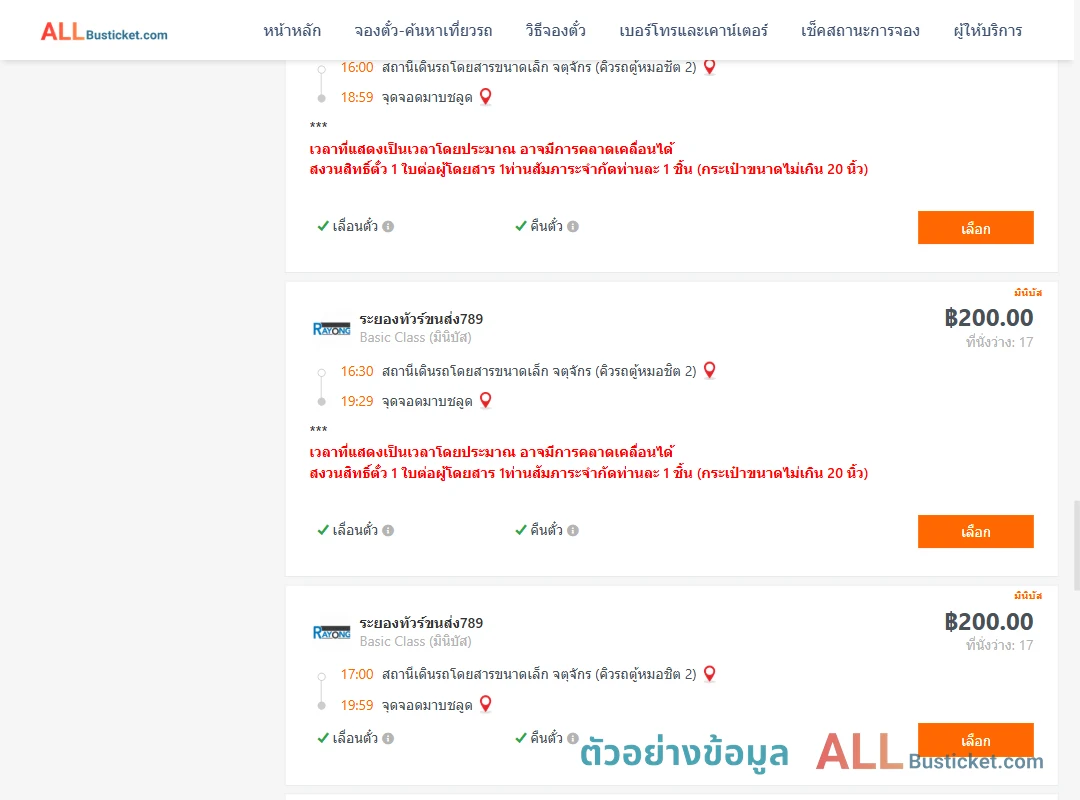Click จุดจอดมาบชลูด stop name at 19:29
This screenshot has height=800, width=1080.
point(427,401)
